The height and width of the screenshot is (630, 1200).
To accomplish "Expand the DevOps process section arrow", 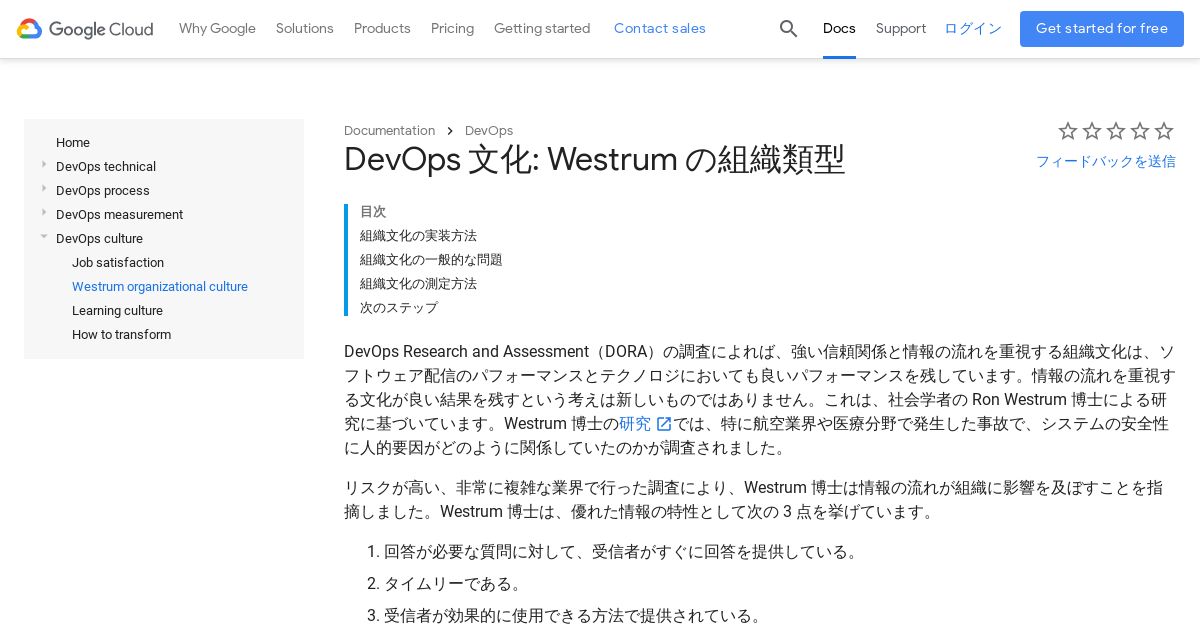I will point(44,189).
